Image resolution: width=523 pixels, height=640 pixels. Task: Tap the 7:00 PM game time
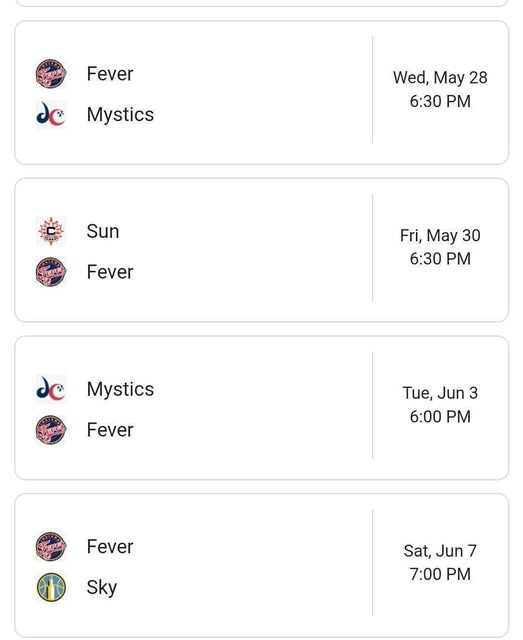[x=440, y=574]
